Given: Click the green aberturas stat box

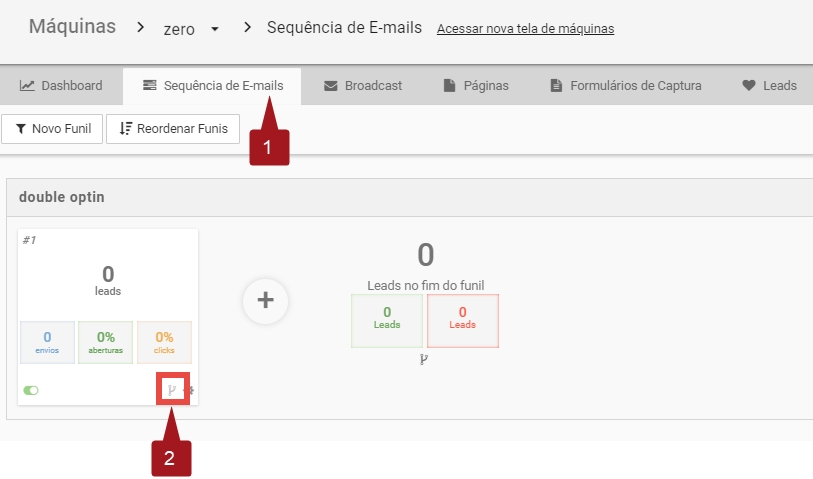Looking at the screenshot, I should coord(105,342).
